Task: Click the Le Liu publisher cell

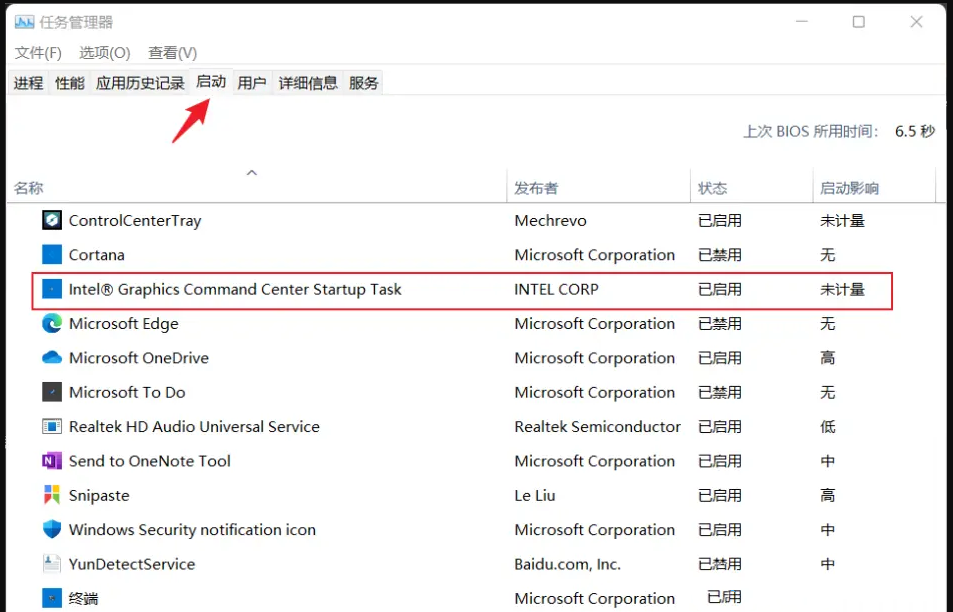Action: (535, 495)
